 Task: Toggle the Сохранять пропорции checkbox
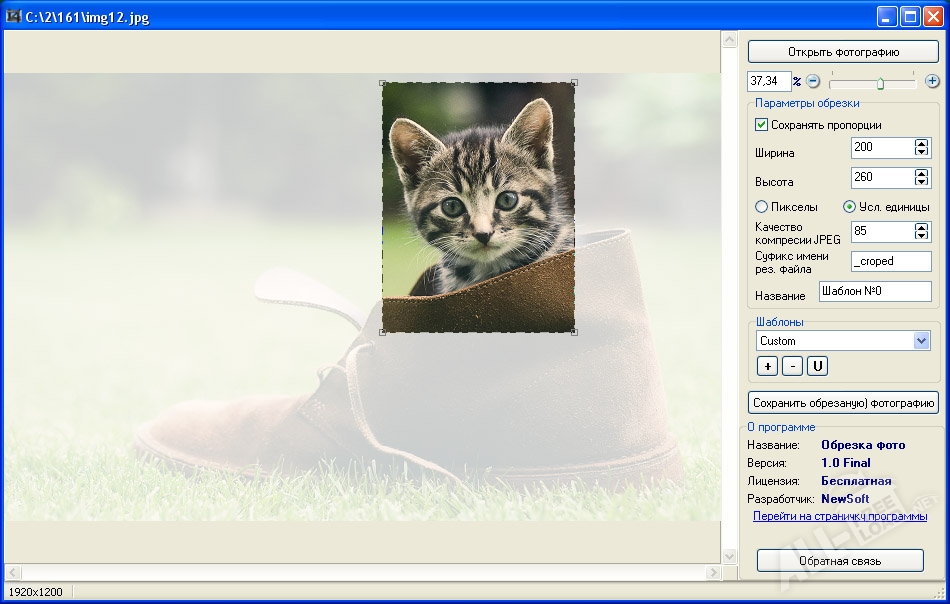pyautogui.click(x=762, y=125)
